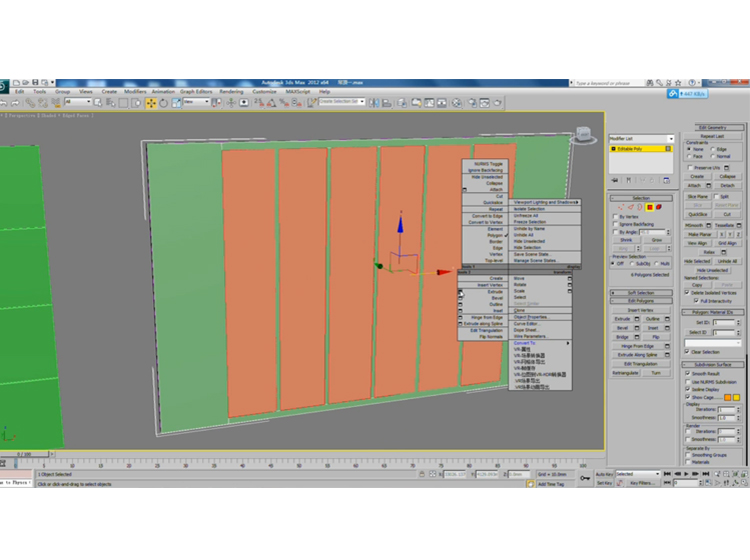Click the Redo arrow icon
This screenshot has height=560, width=750.
(x=15, y=103)
